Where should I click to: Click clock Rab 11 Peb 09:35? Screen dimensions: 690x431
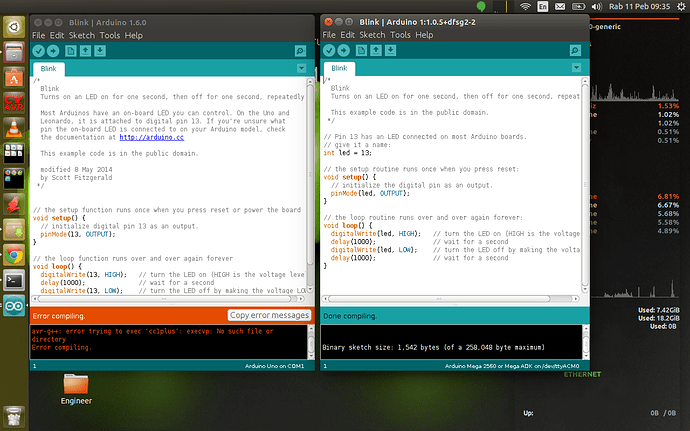(x=639, y=7)
